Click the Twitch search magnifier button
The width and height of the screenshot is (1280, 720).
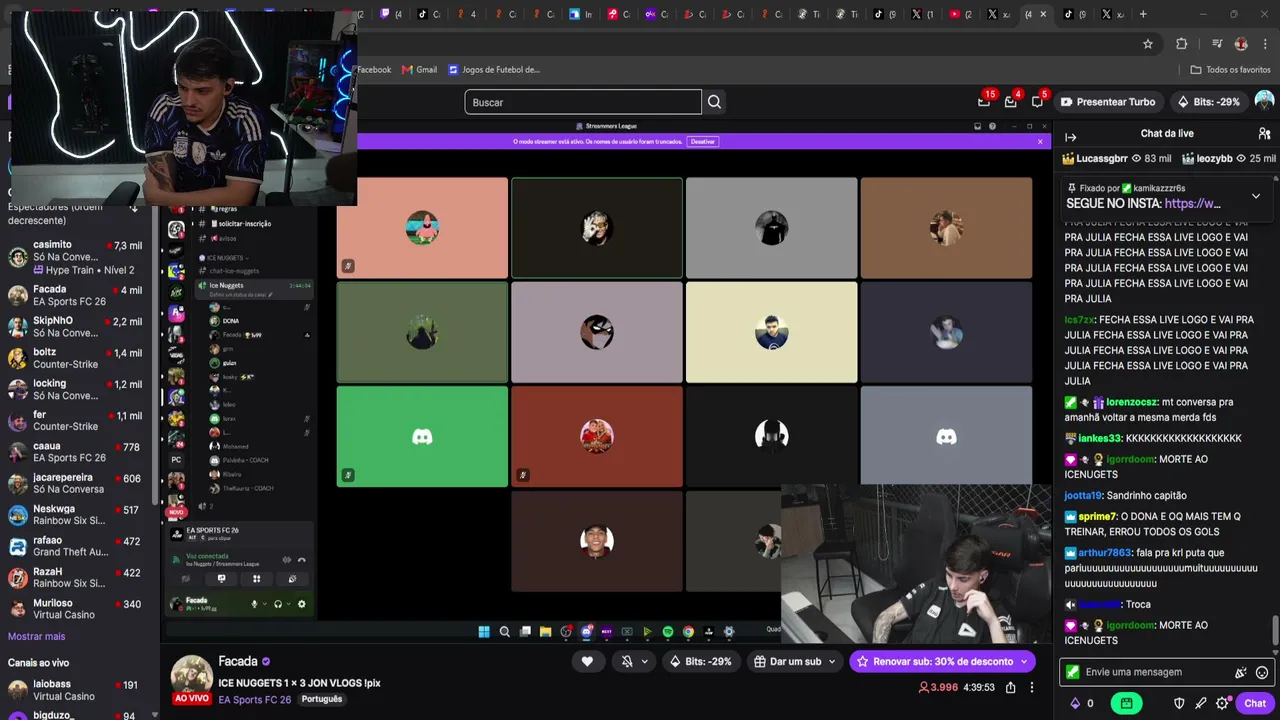[714, 102]
